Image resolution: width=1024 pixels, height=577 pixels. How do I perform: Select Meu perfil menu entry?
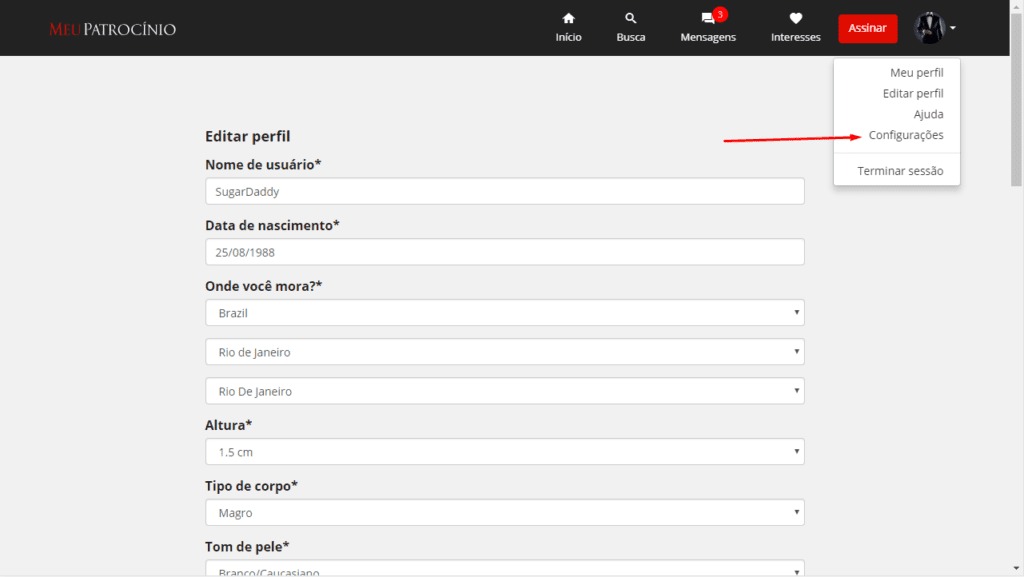coord(916,72)
